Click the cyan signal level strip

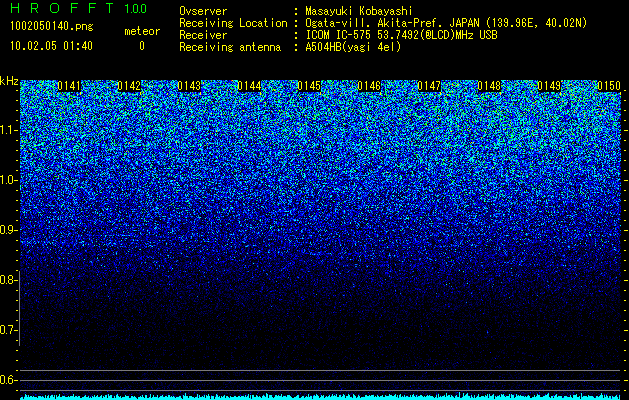(x=321, y=397)
